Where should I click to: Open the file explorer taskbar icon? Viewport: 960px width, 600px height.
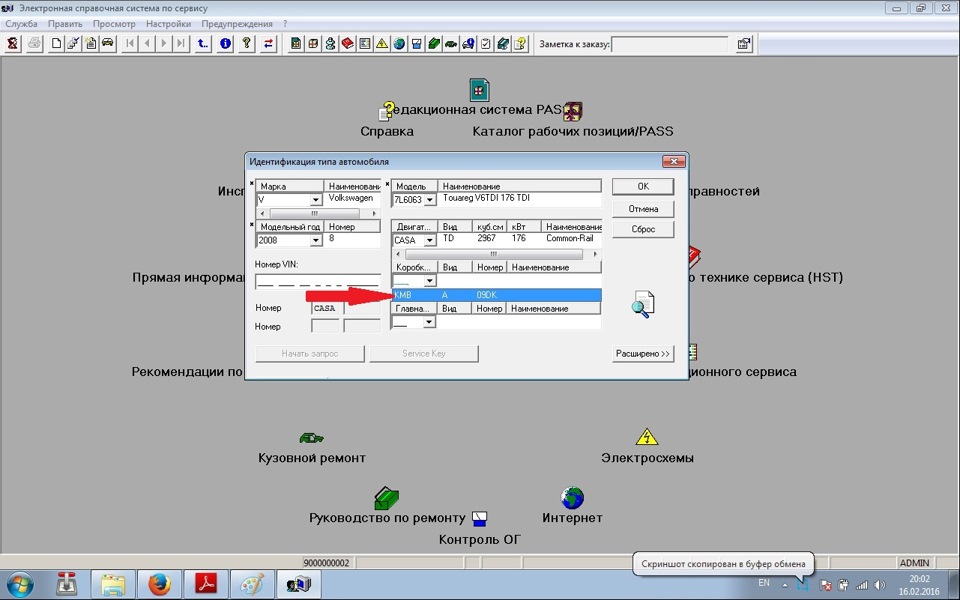[113, 584]
